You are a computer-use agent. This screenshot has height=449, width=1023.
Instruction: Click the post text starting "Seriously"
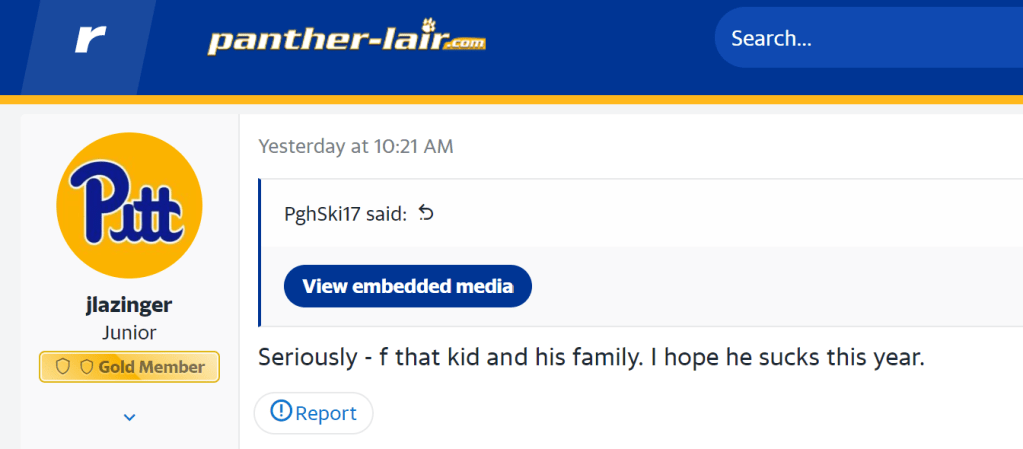[590, 357]
